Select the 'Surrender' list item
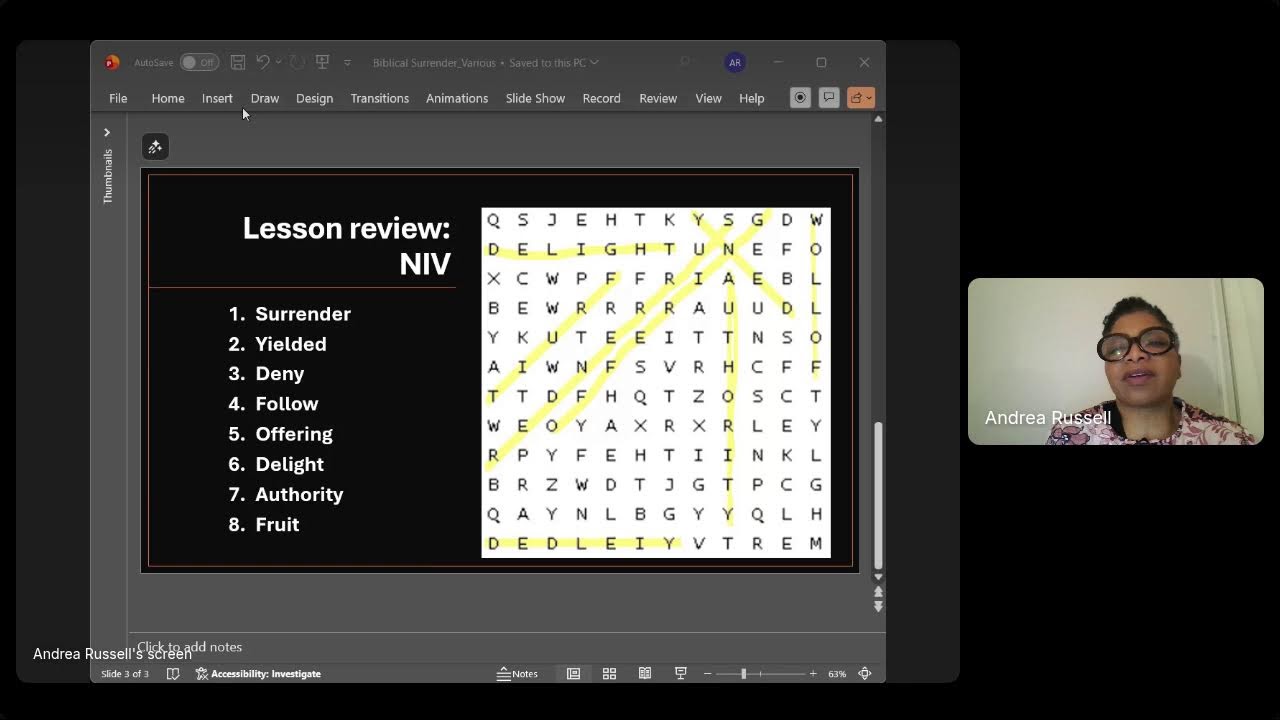 pos(303,314)
